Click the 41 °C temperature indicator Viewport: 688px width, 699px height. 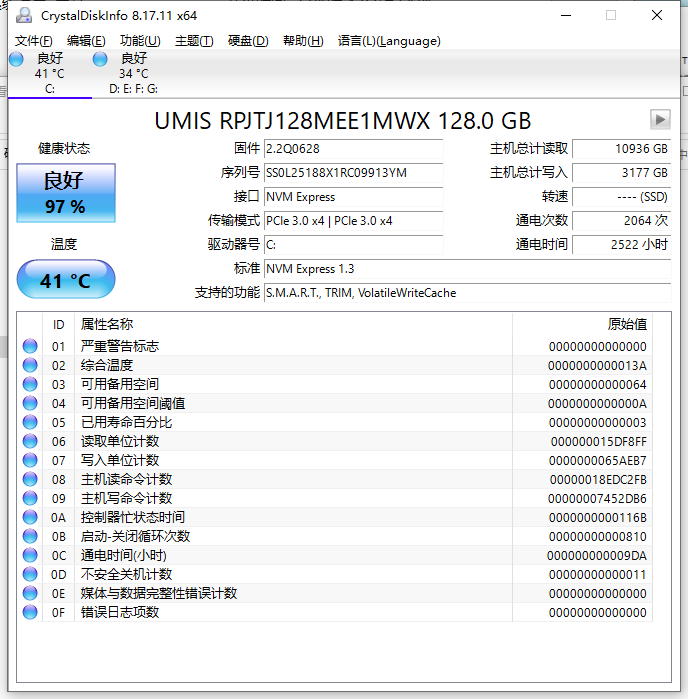[66, 279]
